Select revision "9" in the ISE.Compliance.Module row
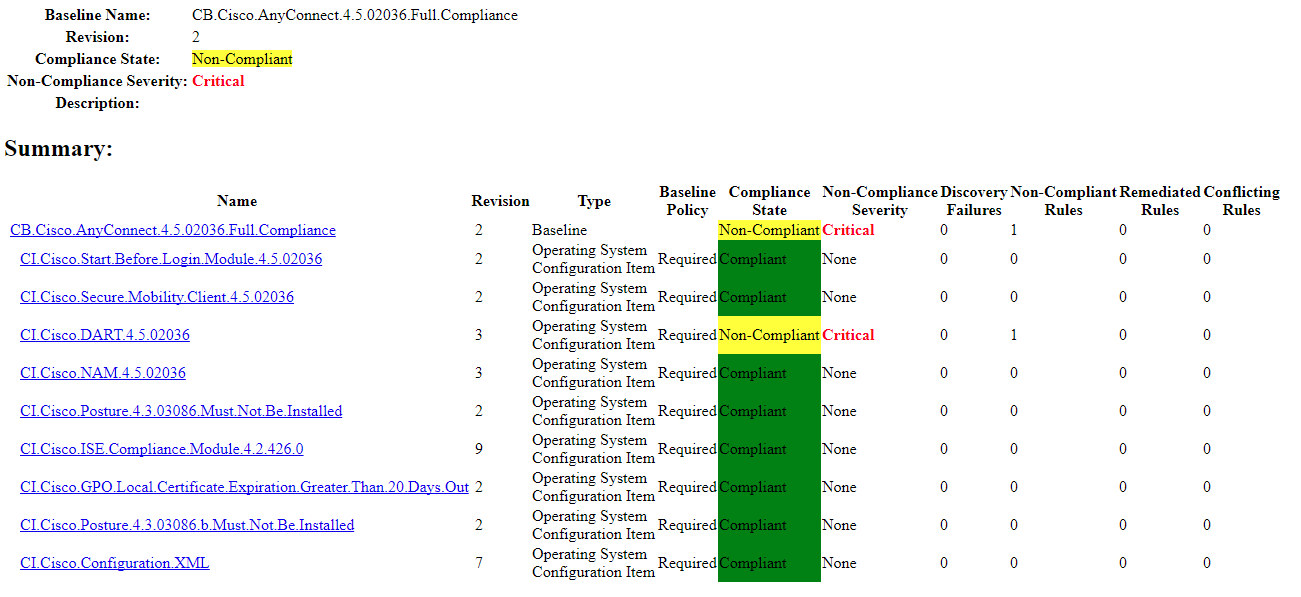 click(x=479, y=449)
